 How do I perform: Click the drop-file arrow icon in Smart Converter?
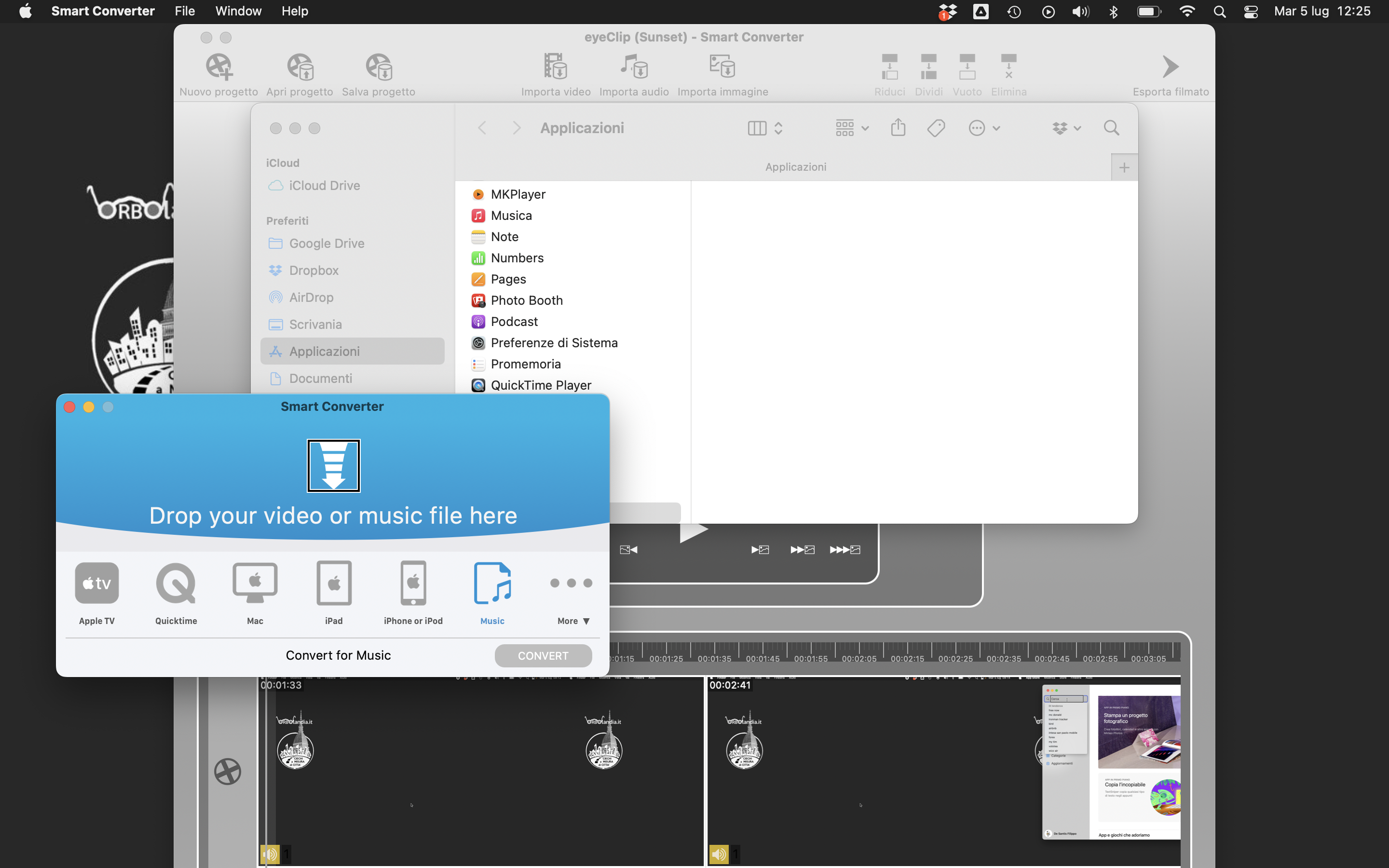pyautogui.click(x=333, y=465)
